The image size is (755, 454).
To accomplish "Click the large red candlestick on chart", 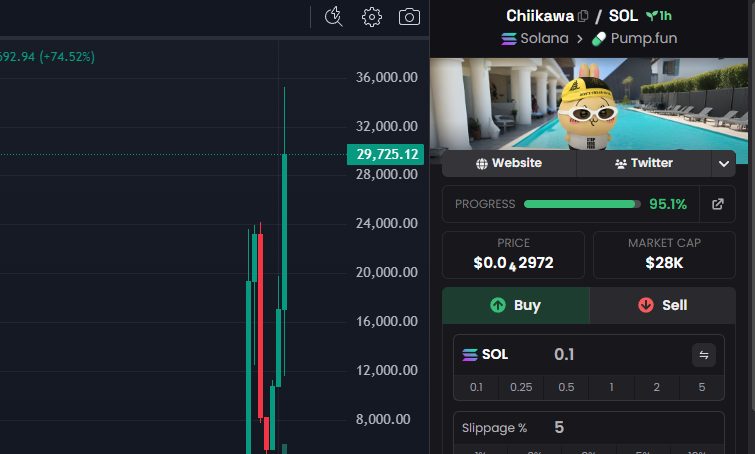I will [x=260, y=325].
